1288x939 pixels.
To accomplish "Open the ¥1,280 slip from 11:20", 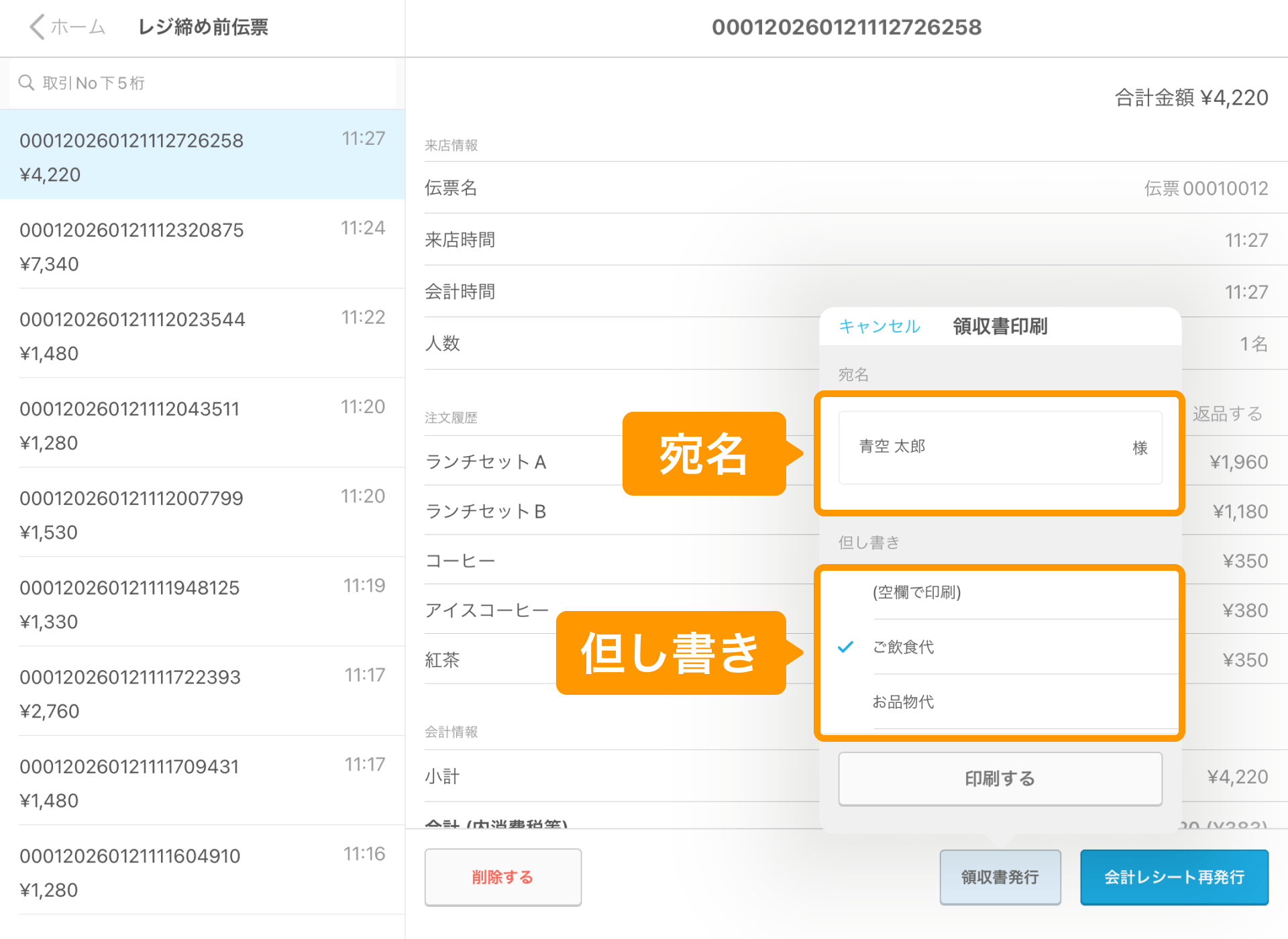I will [x=201, y=424].
